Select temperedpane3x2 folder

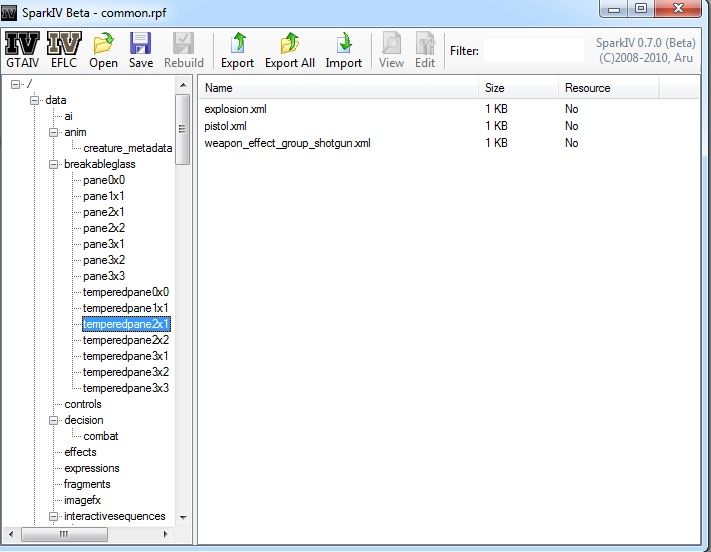point(126,372)
